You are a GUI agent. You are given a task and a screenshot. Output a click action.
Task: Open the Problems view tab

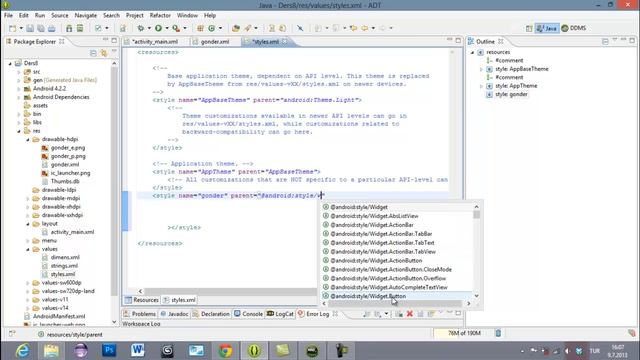(x=140, y=314)
